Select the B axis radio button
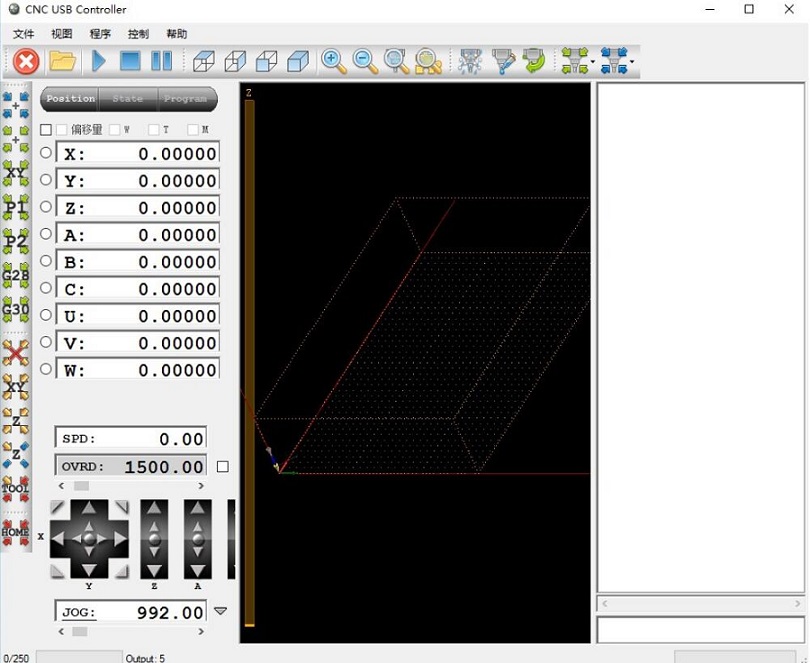 tap(46, 260)
